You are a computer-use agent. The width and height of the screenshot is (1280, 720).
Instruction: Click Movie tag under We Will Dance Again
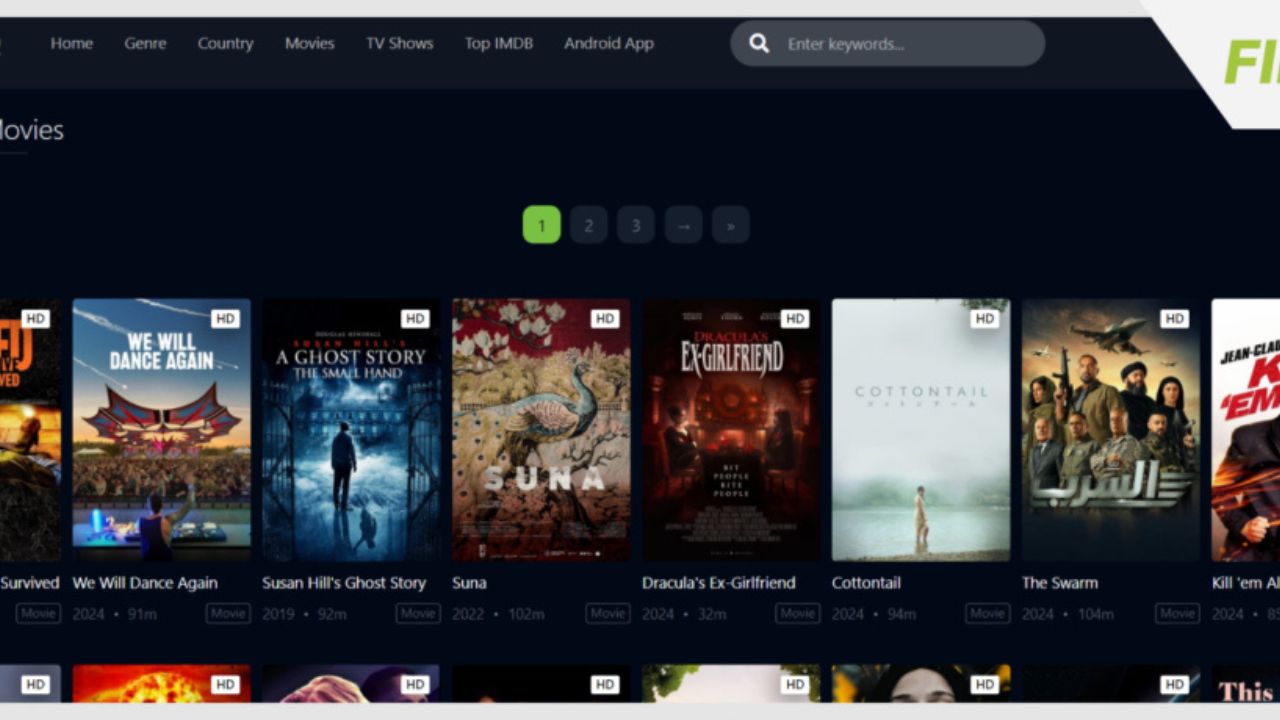228,614
